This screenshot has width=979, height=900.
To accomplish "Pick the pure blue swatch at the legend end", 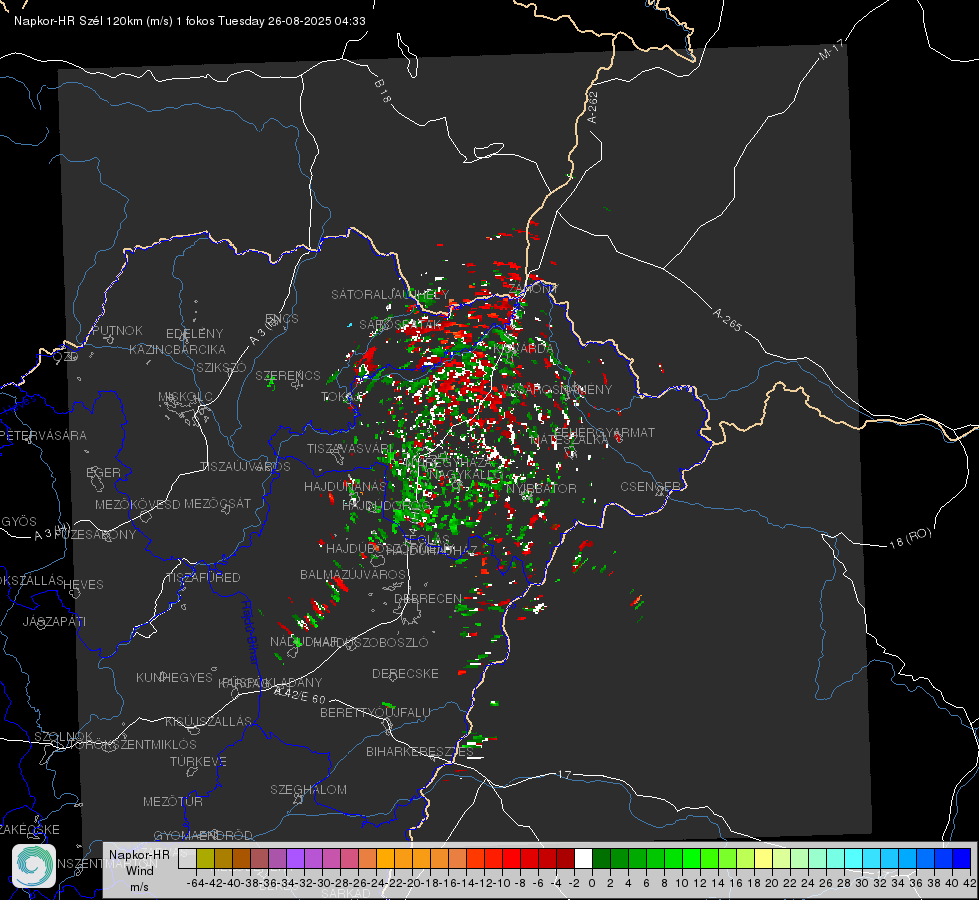I will [962, 858].
